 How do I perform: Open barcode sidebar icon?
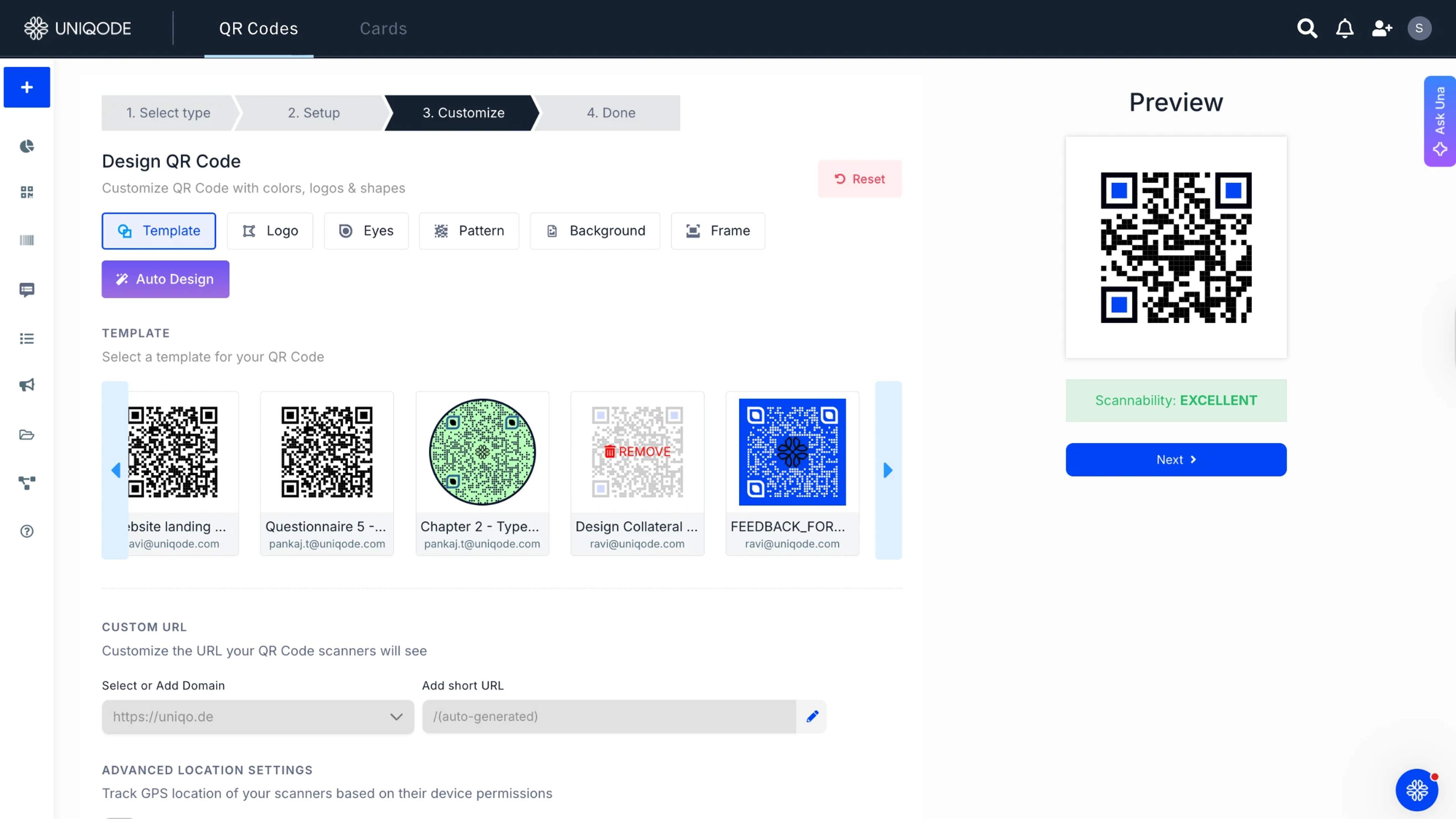point(27,240)
